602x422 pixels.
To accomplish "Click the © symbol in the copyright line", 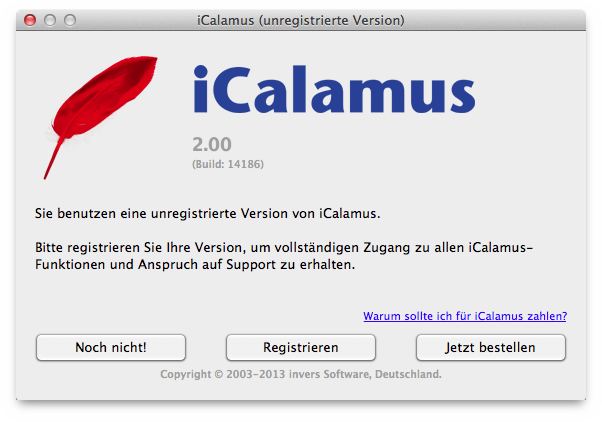I will pos(218,374).
